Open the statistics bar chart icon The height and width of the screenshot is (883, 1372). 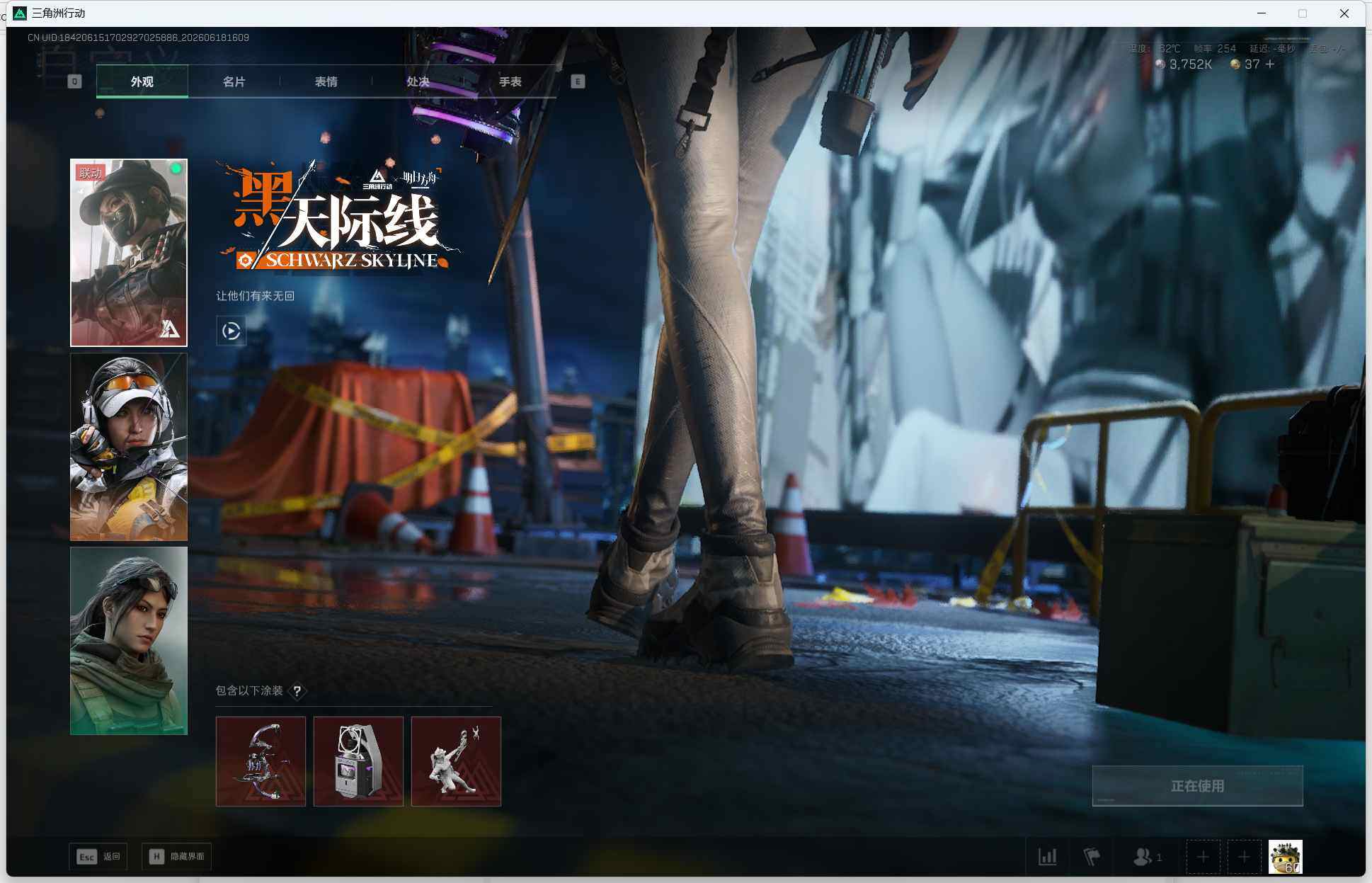point(1047,858)
